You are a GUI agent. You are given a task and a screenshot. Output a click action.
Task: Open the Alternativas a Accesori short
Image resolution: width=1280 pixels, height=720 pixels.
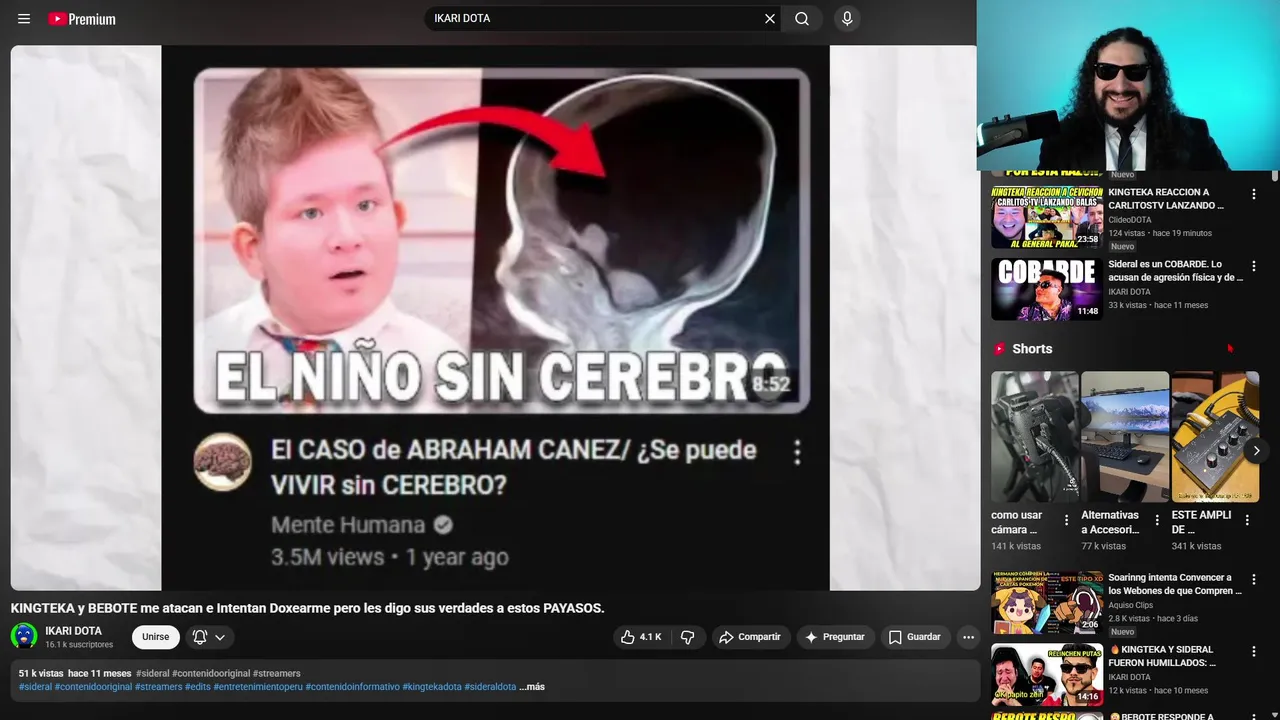click(1125, 436)
